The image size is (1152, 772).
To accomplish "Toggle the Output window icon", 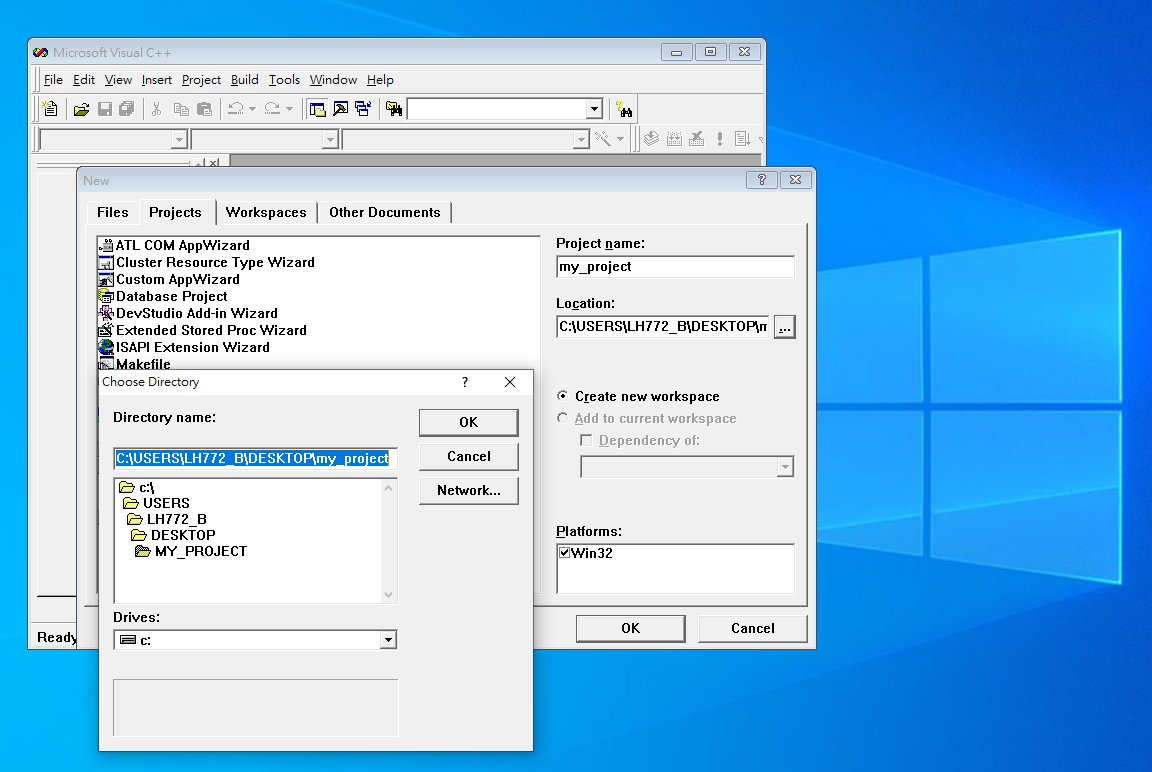I will 340,109.
